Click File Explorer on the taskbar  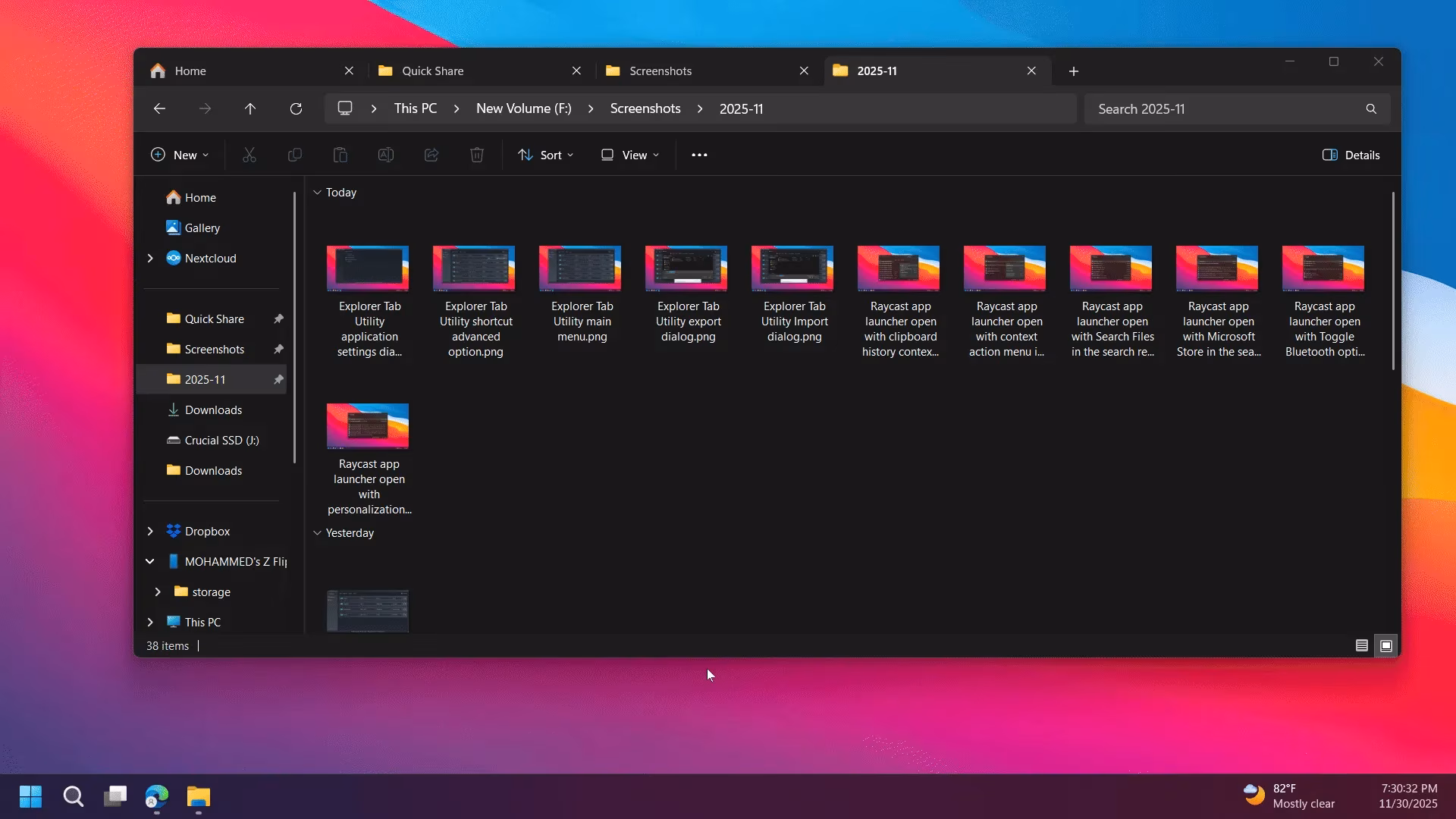[x=199, y=796]
